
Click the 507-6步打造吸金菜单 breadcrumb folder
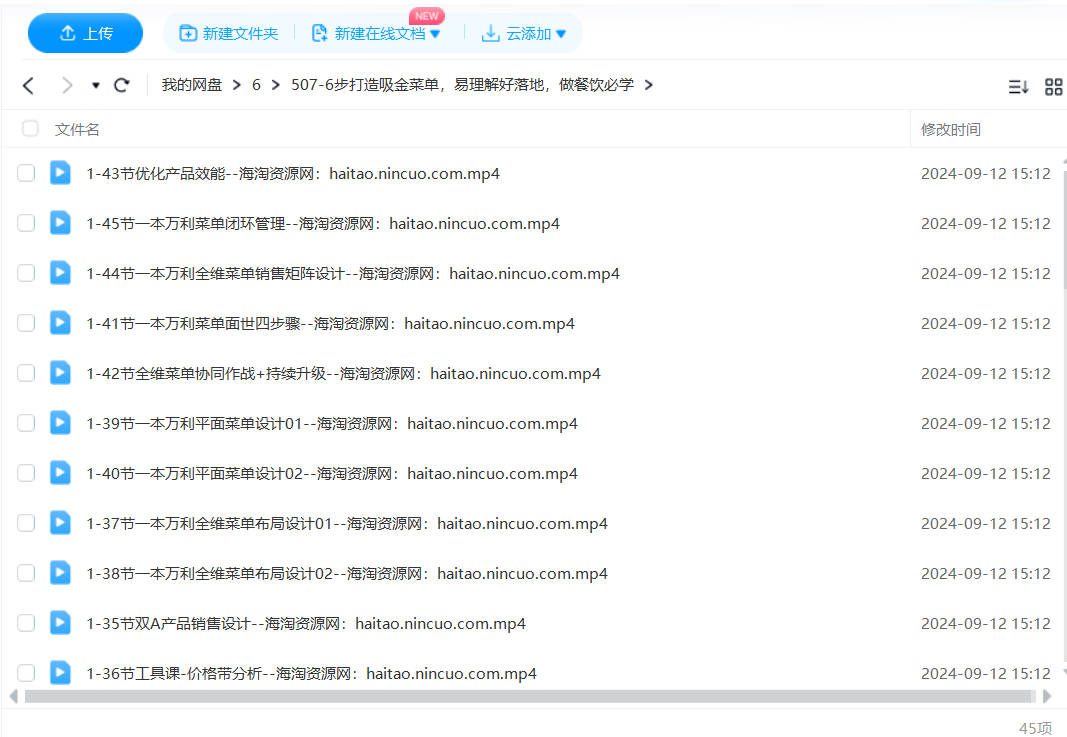[x=462, y=84]
